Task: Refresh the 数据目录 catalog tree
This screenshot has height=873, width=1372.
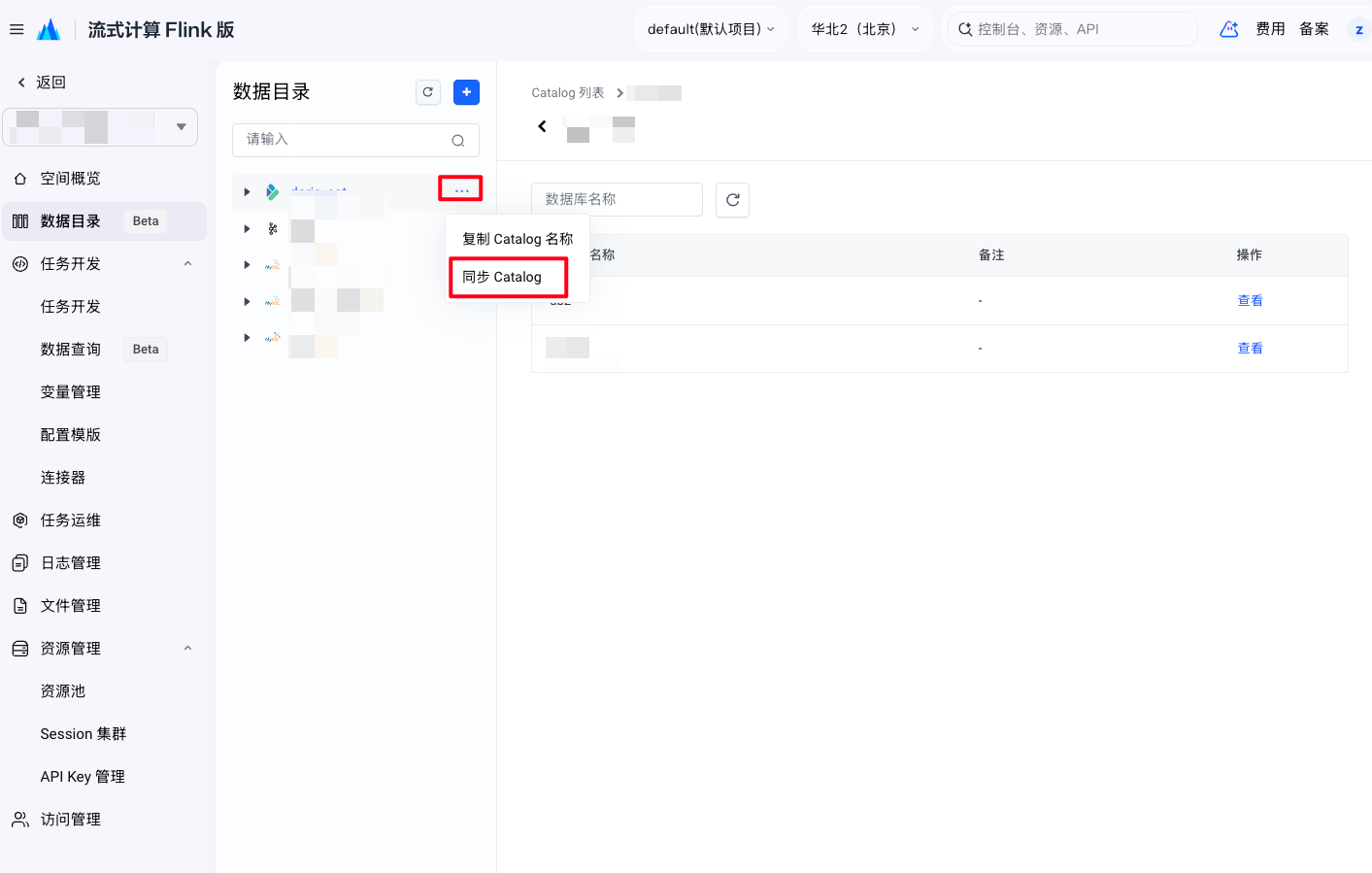Action: point(428,92)
